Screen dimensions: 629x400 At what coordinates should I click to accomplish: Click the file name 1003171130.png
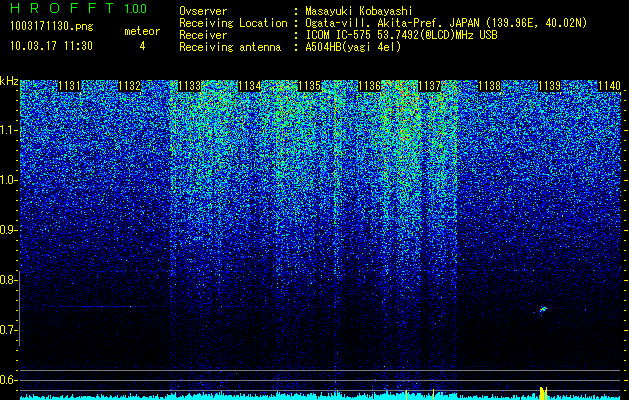tap(52, 27)
